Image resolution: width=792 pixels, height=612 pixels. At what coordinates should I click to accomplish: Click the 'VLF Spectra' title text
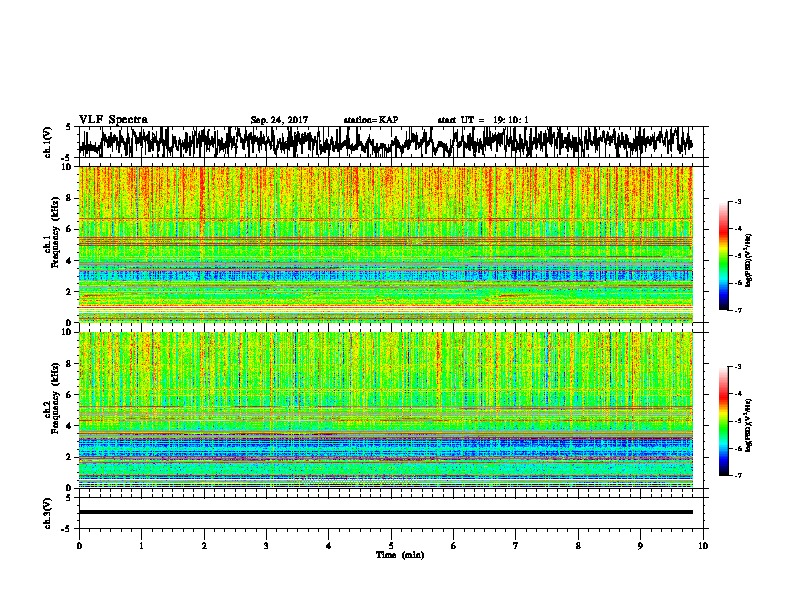[x=113, y=120]
